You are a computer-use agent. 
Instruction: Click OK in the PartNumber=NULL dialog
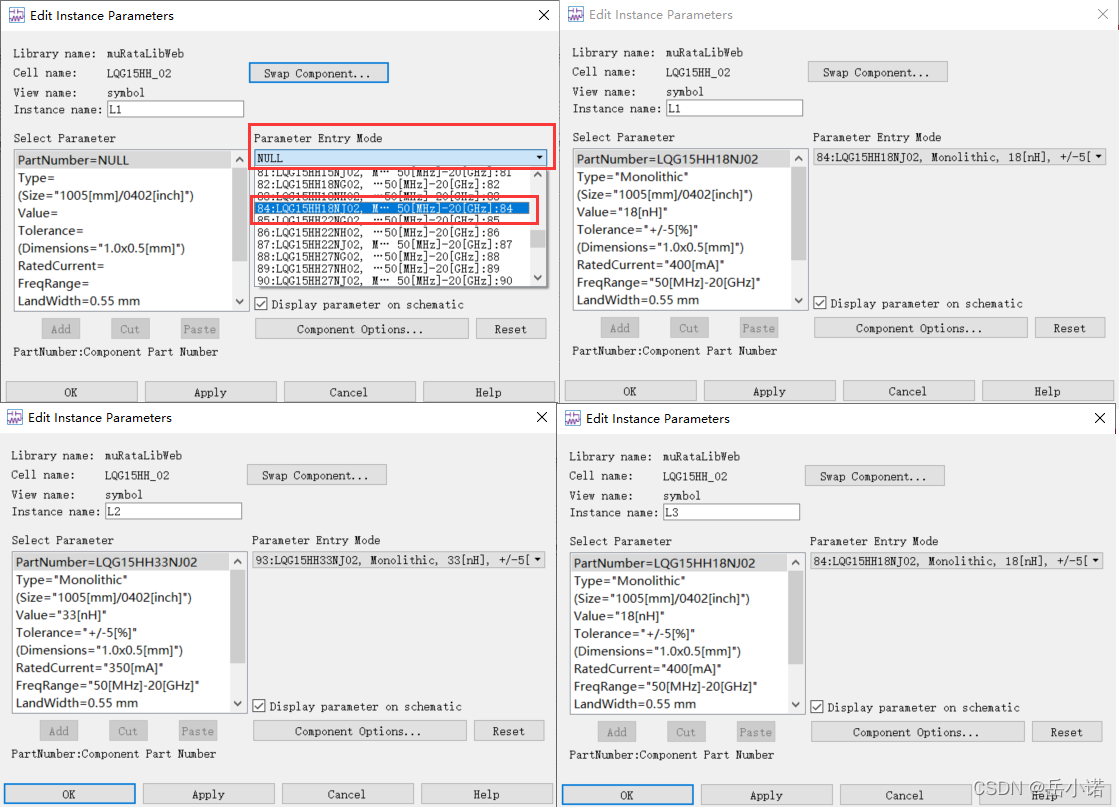pyautogui.click(x=71, y=392)
